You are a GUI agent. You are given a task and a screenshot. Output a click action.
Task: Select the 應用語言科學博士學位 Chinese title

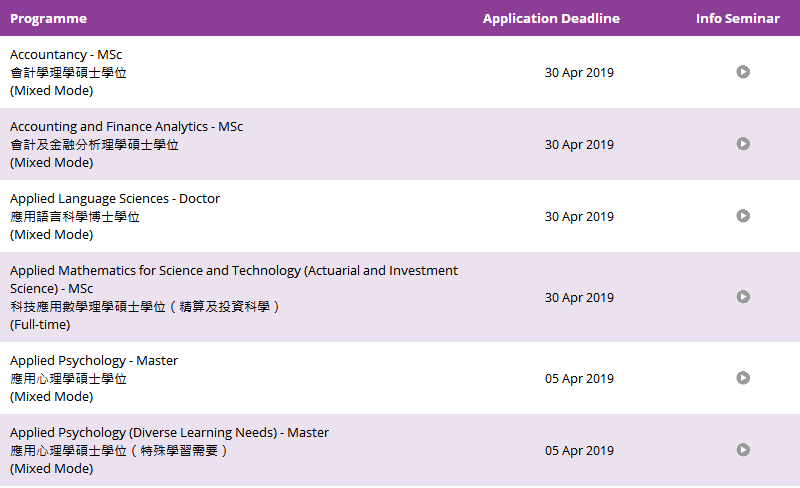tap(75, 217)
